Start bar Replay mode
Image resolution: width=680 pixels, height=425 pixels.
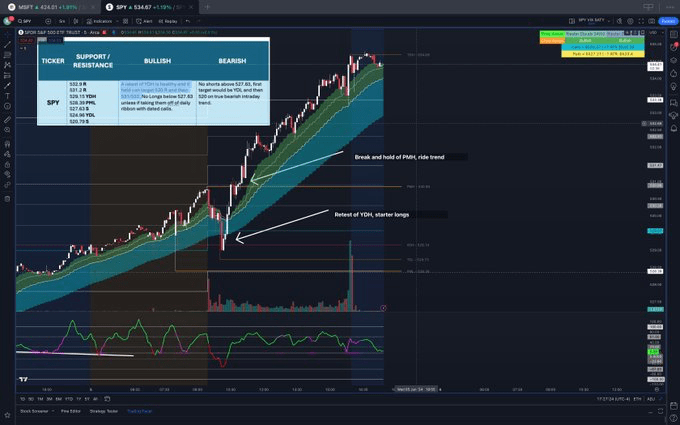(168, 20)
